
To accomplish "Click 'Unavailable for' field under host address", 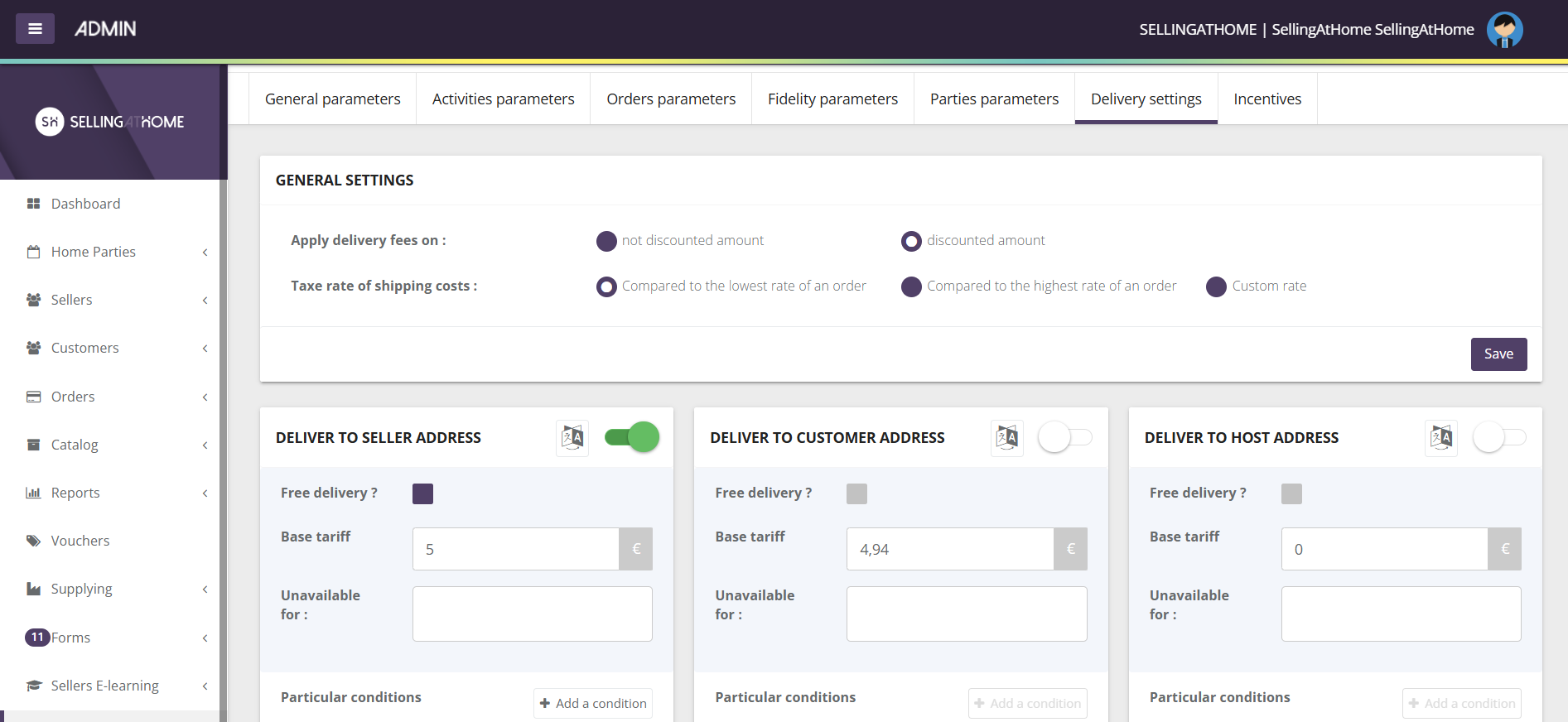I will click(x=1402, y=614).
